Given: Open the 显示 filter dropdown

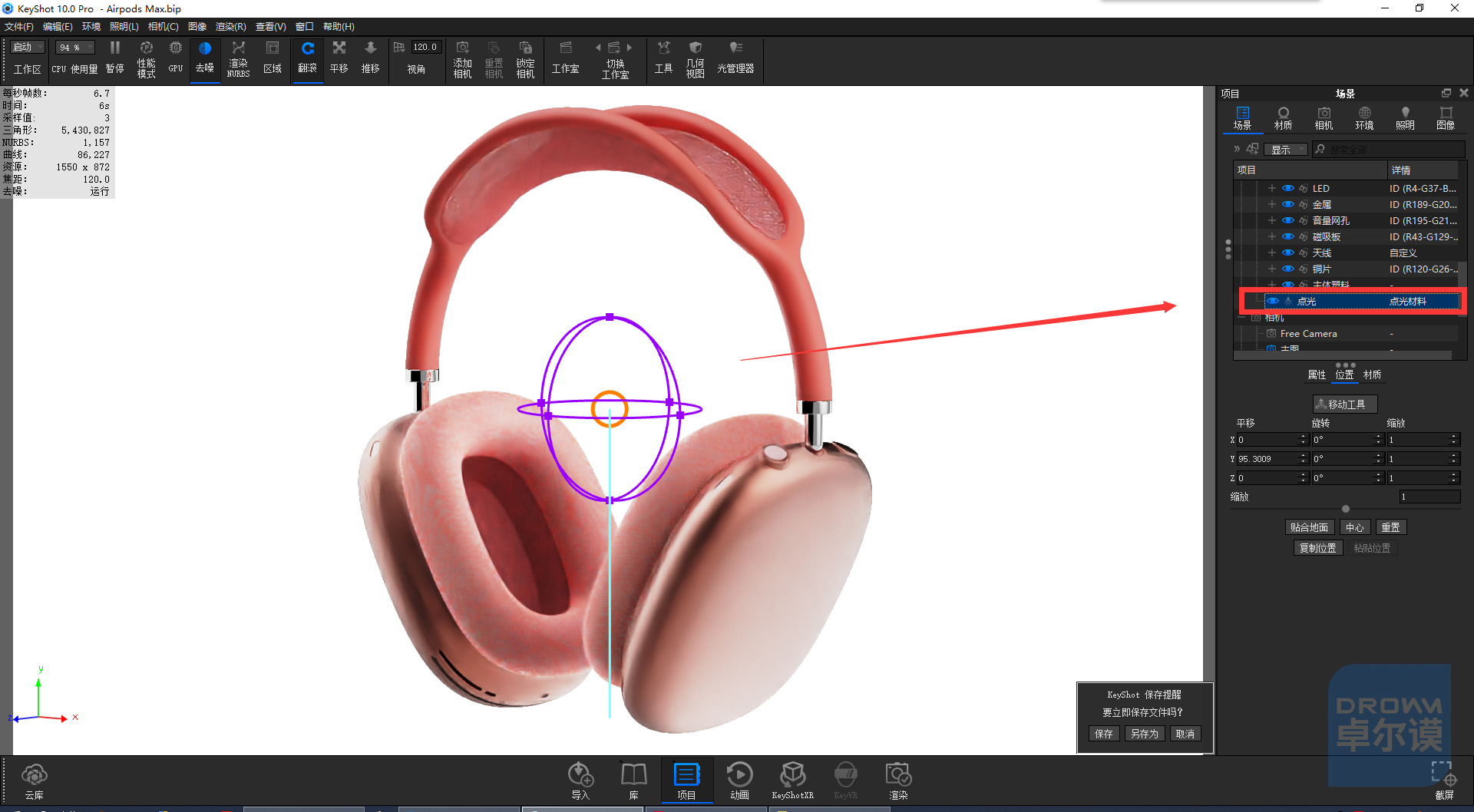Looking at the screenshot, I should point(1285,150).
